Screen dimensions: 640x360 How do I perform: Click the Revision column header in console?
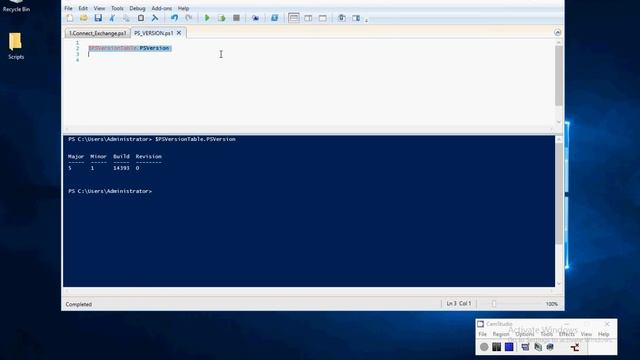[149, 156]
